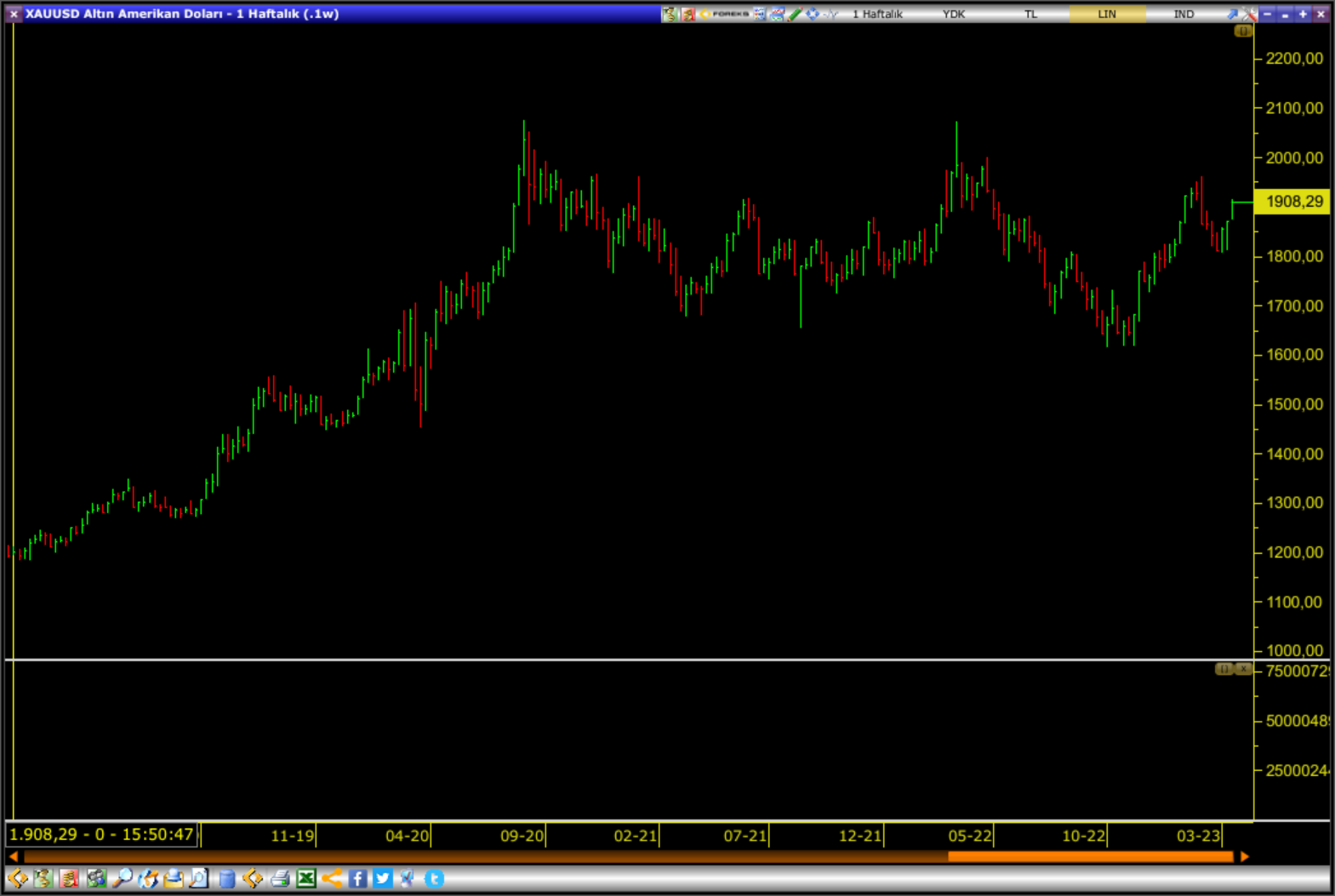Close the volume sub-panel

click(x=1243, y=670)
